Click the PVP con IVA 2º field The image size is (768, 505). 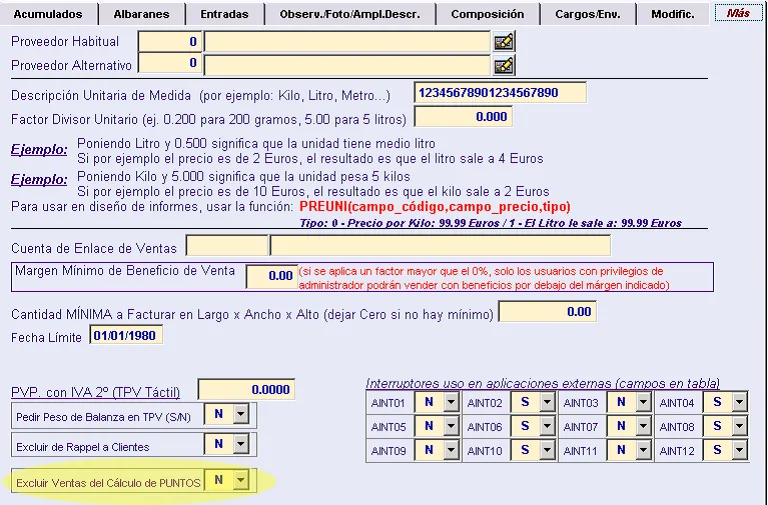pyautogui.click(x=246, y=390)
